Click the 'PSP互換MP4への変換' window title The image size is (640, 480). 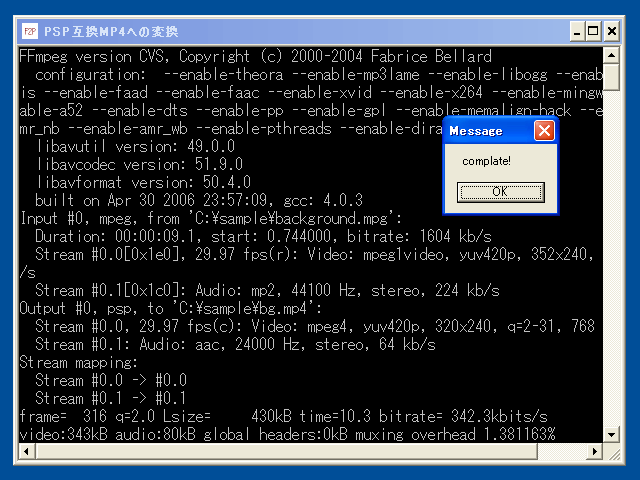(111, 31)
